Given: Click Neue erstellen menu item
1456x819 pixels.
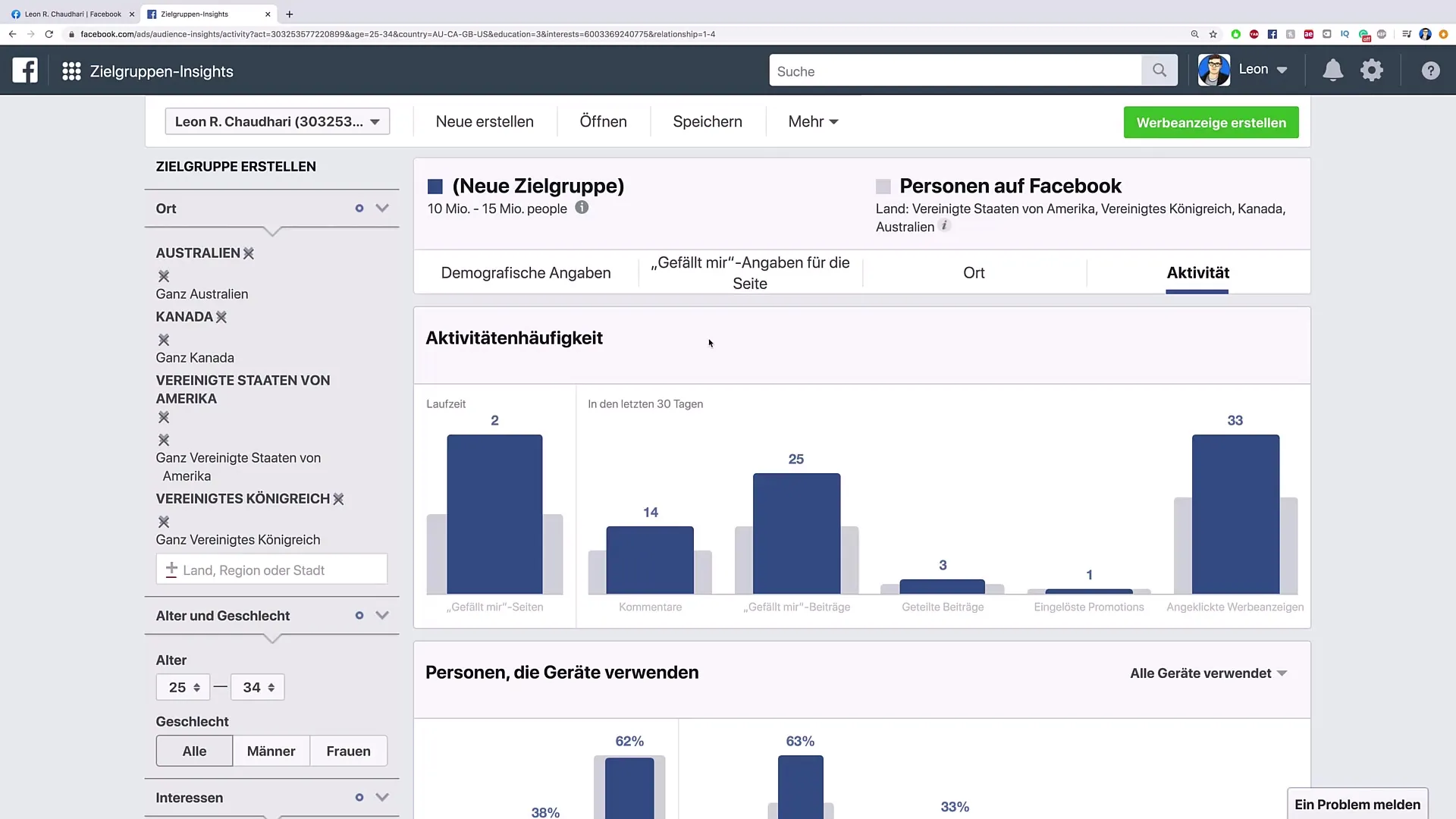Looking at the screenshot, I should coord(485,121).
